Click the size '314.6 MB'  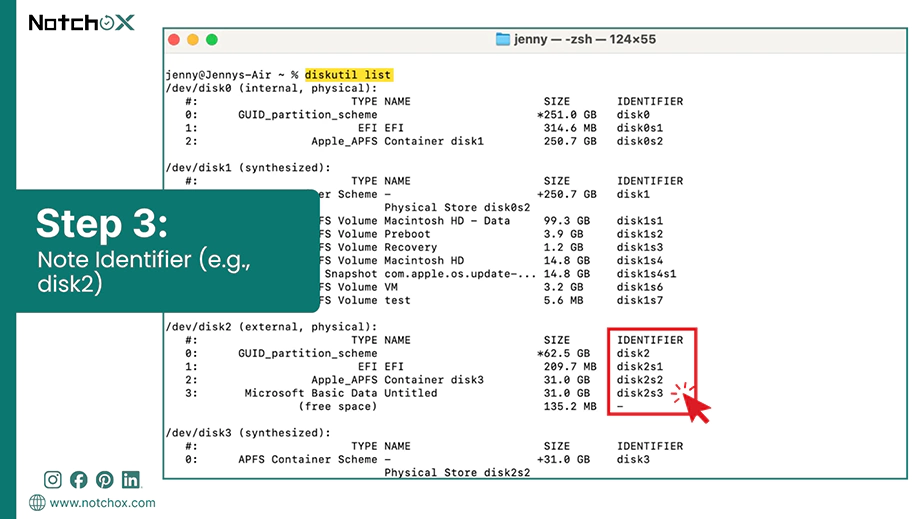click(x=570, y=128)
